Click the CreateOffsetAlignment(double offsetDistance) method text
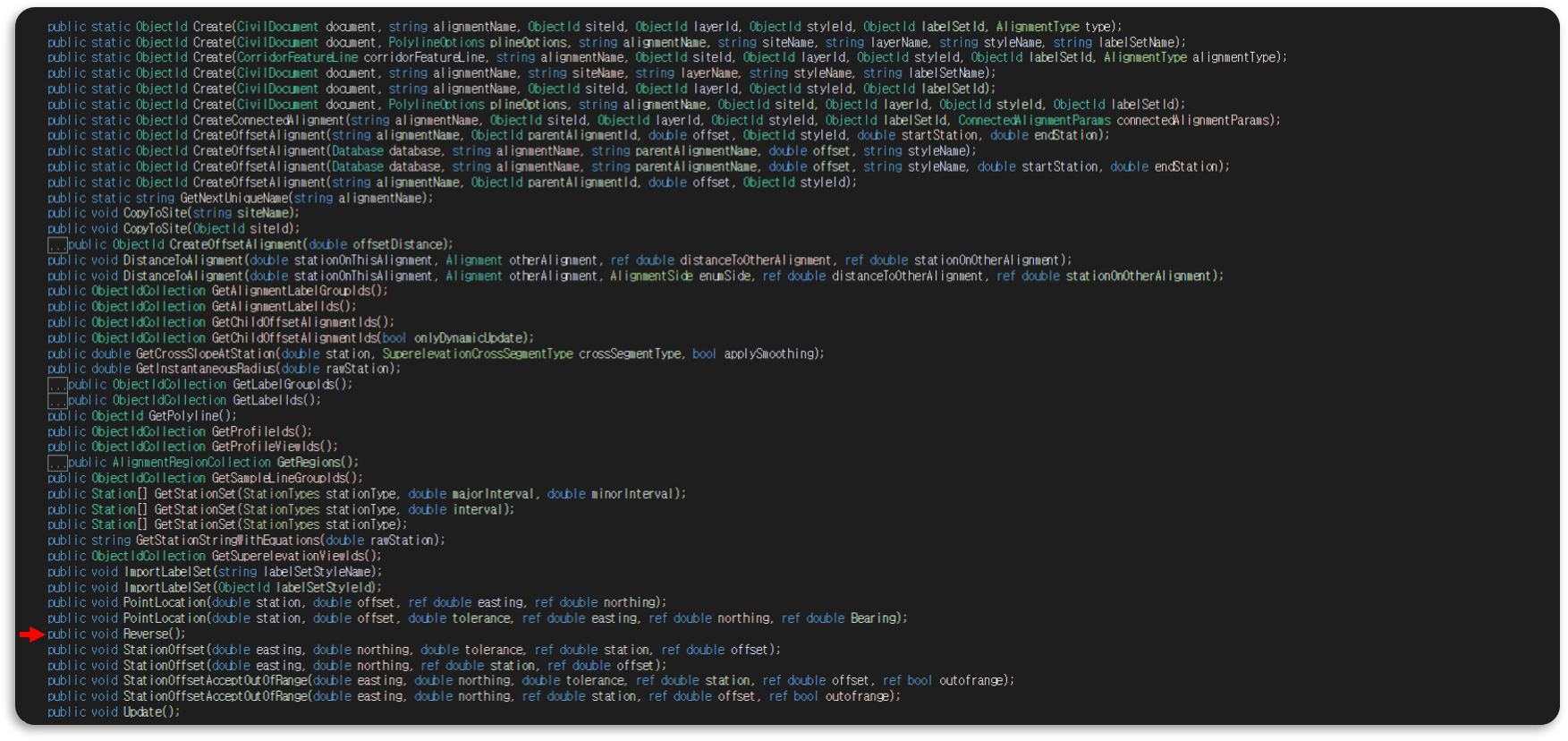 click(261, 245)
